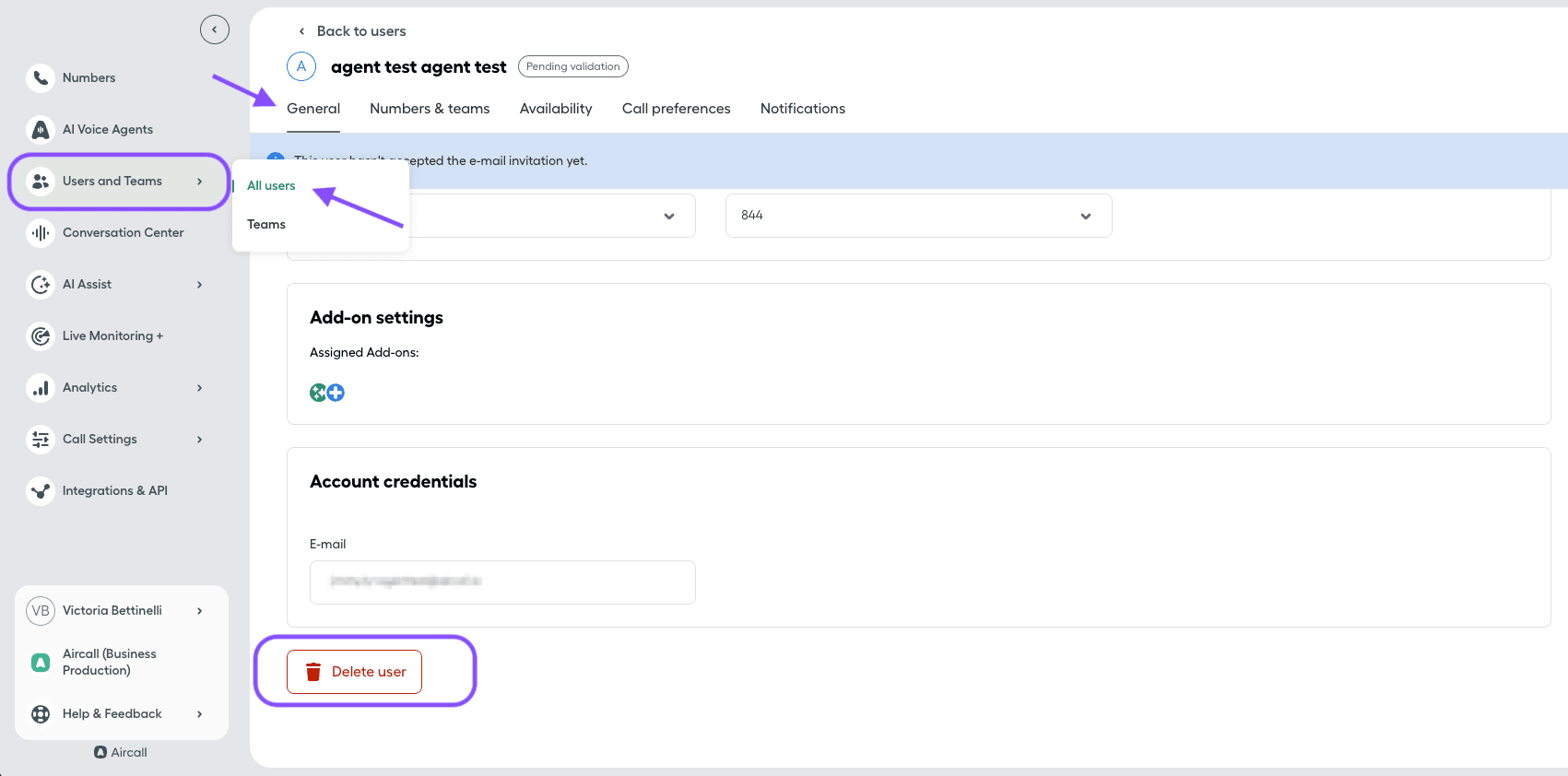1568x776 pixels.
Task: Select All users from the flyout menu
Action: pyautogui.click(x=271, y=186)
